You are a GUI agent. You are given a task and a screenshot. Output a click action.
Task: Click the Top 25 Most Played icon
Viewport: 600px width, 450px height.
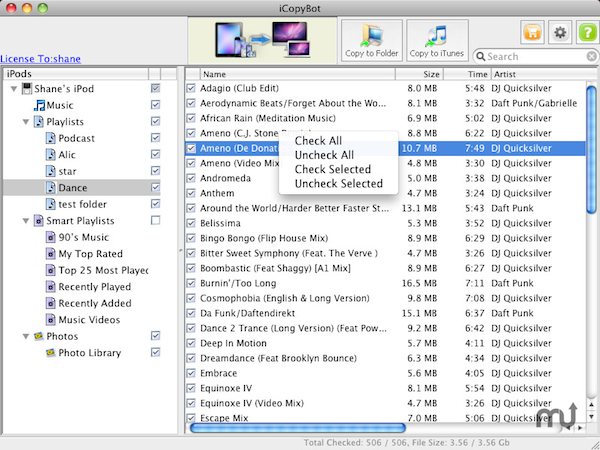point(51,270)
